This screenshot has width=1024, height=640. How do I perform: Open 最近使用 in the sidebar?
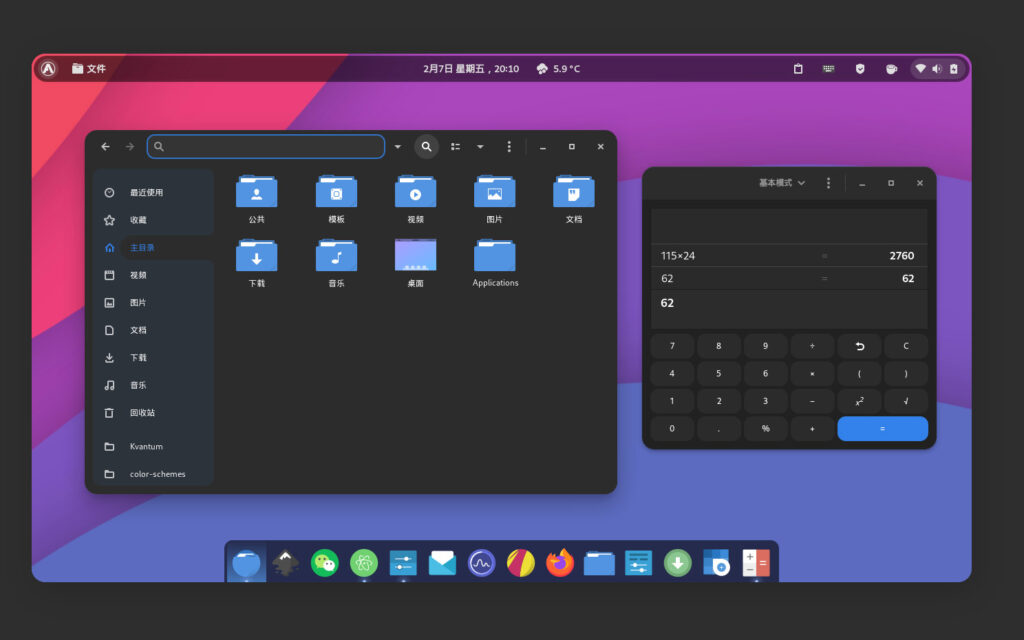(x=154, y=193)
